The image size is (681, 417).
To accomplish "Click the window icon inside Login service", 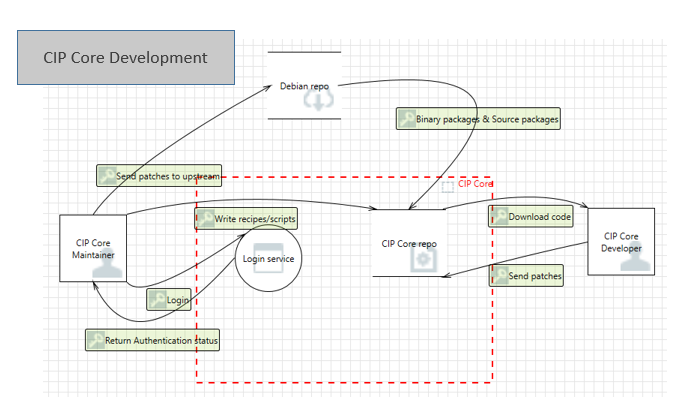I will [268, 258].
